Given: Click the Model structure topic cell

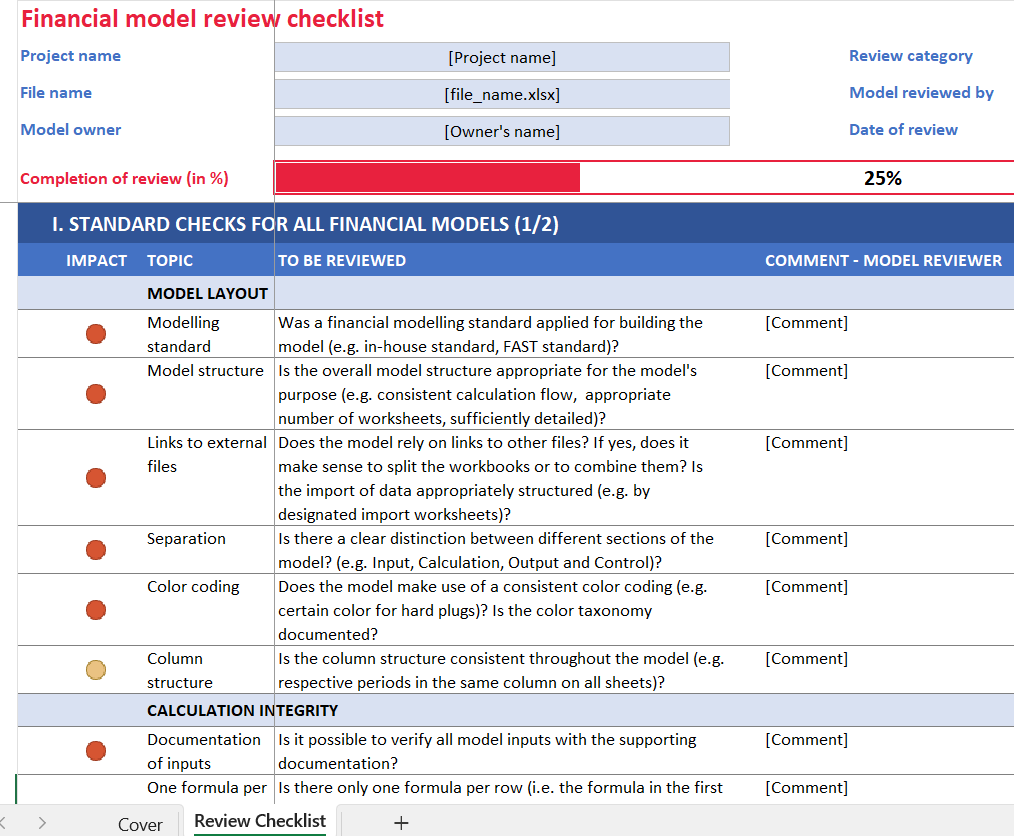Looking at the screenshot, I should [x=210, y=394].
